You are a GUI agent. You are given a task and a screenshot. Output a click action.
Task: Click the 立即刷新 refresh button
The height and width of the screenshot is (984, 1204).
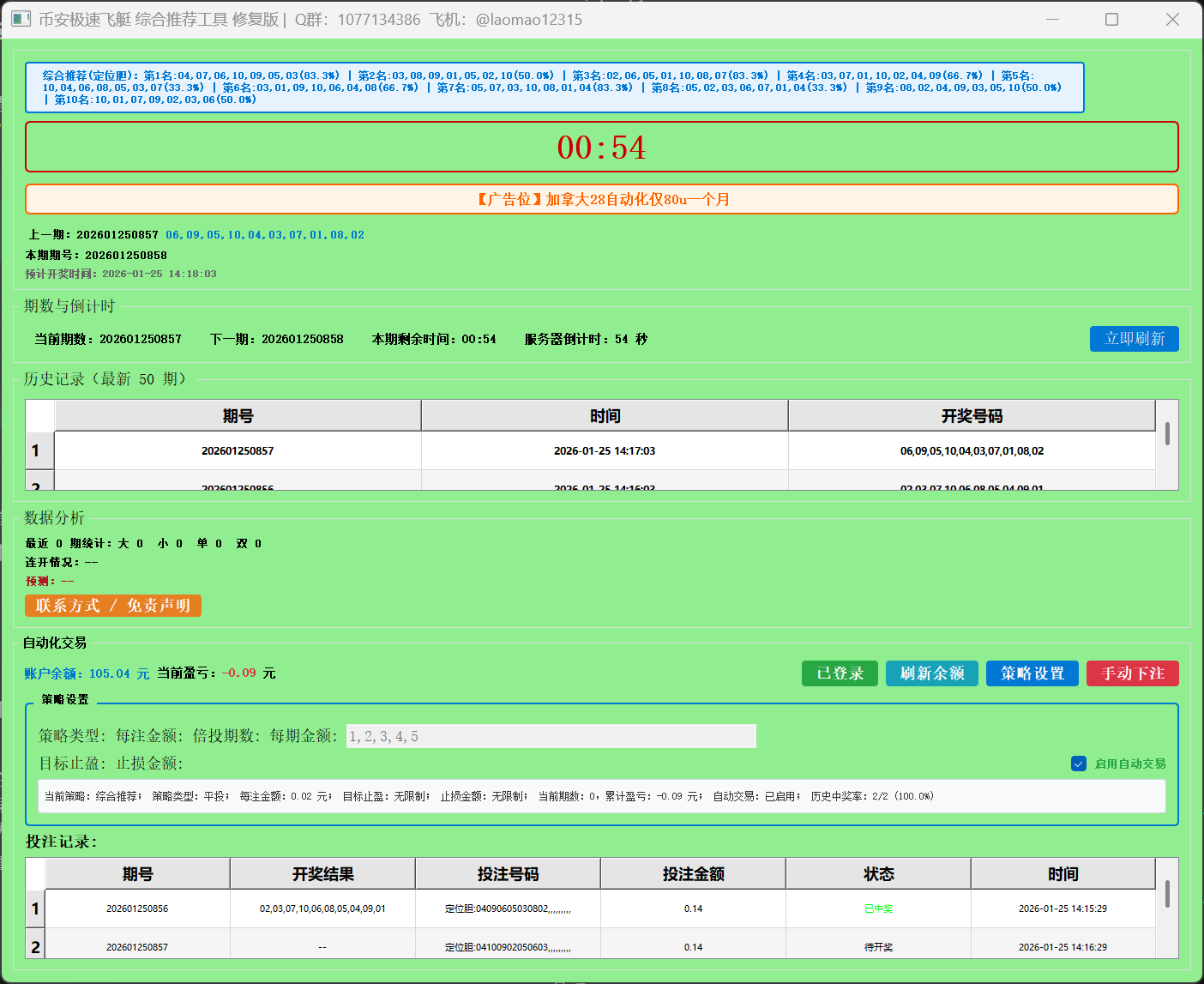coord(1134,339)
